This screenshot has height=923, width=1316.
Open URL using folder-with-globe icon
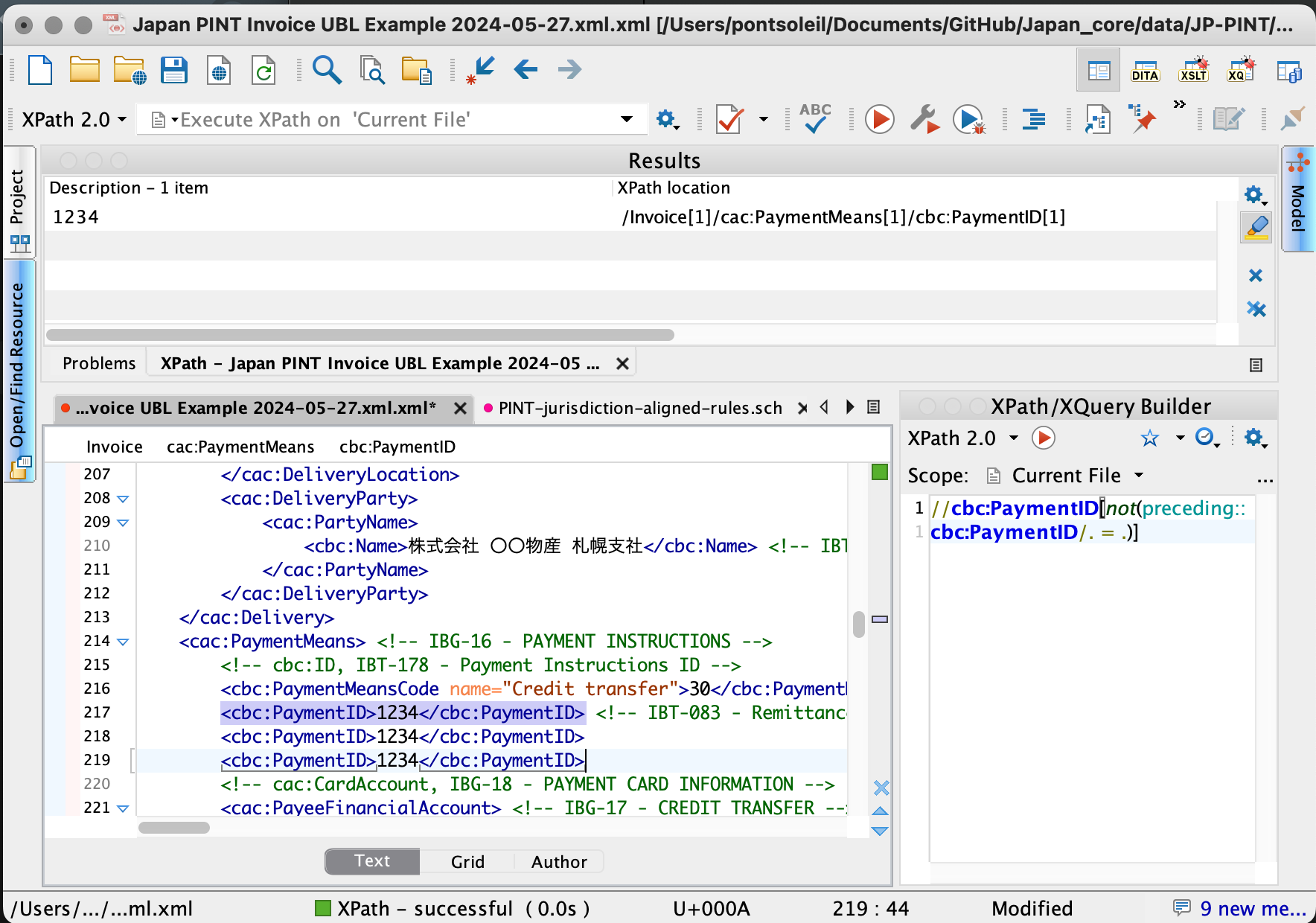130,71
